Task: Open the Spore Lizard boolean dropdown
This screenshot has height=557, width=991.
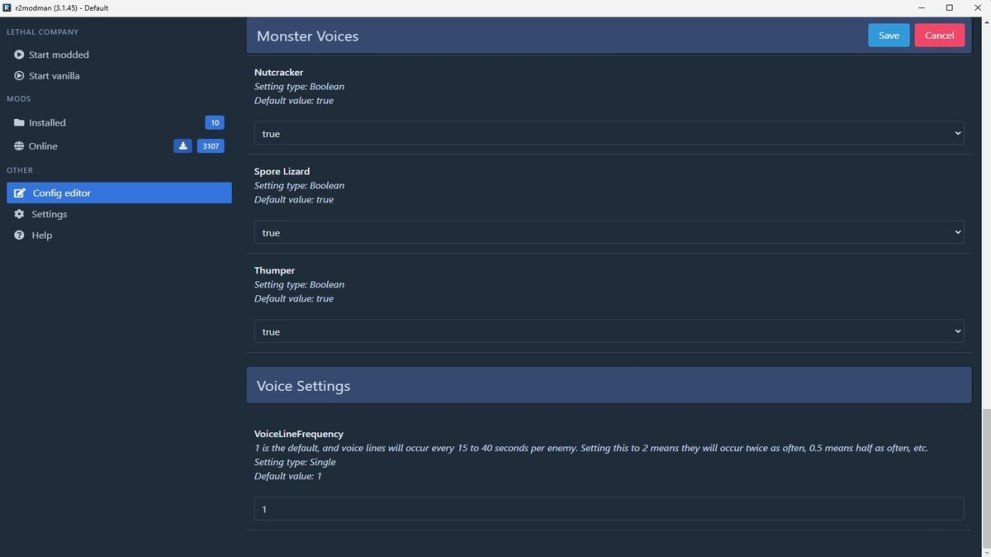Action: point(608,232)
